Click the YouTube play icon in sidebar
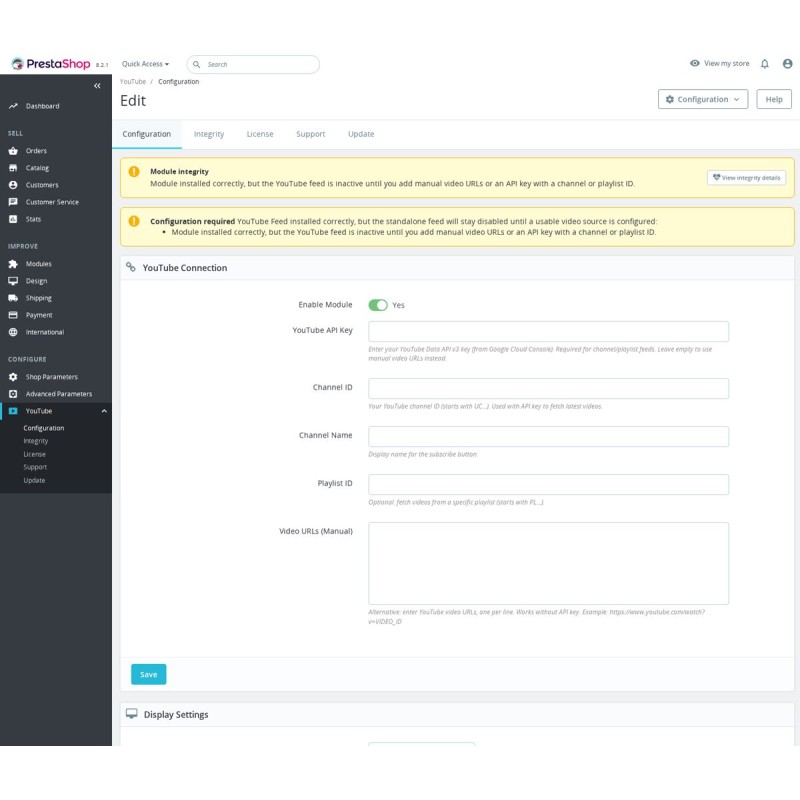Image resolution: width=800 pixels, height=800 pixels. pyautogui.click(x=13, y=411)
